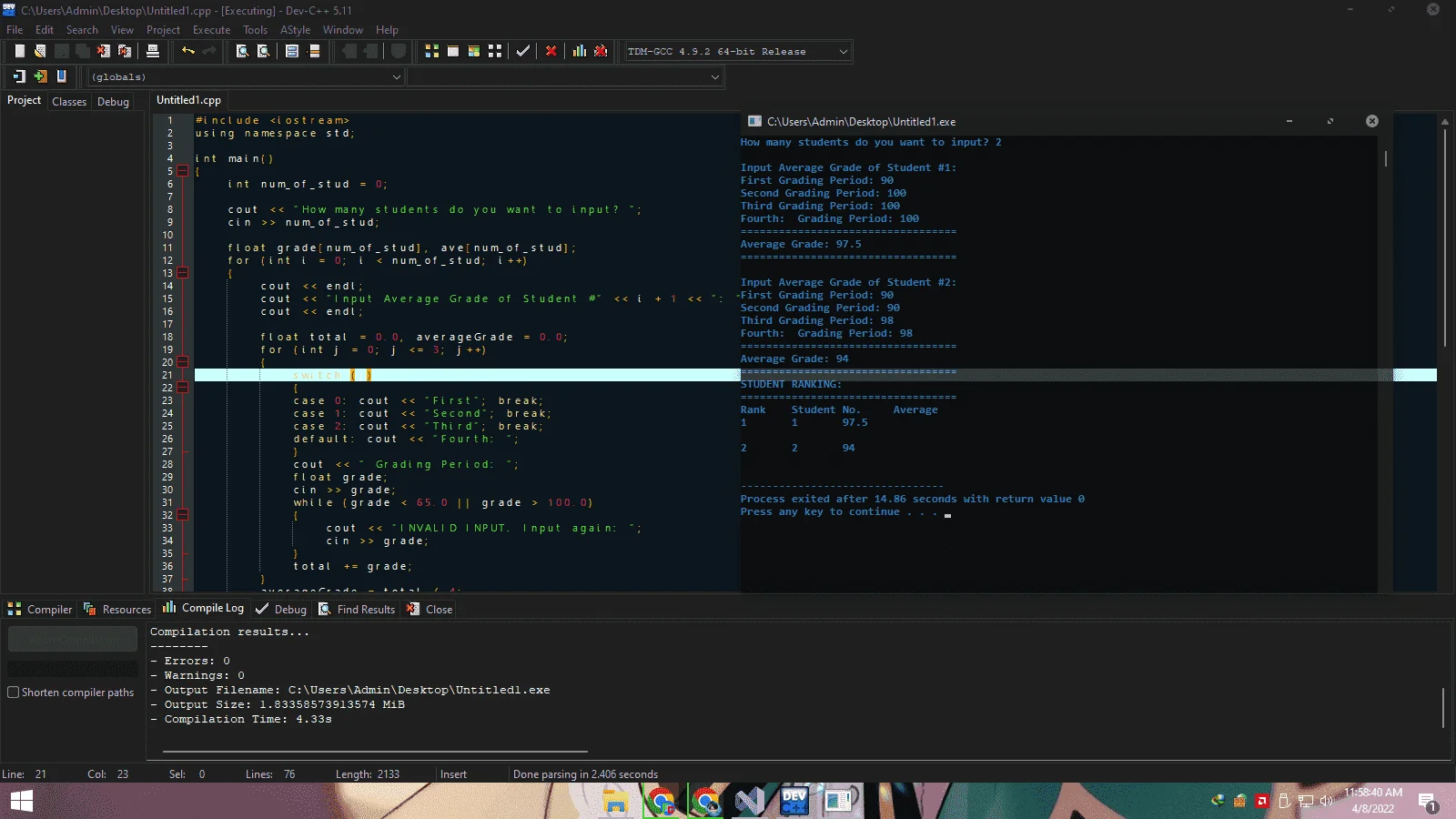Click the Dev-C++ taskbar icon
The image size is (1456, 819).
[x=794, y=801]
